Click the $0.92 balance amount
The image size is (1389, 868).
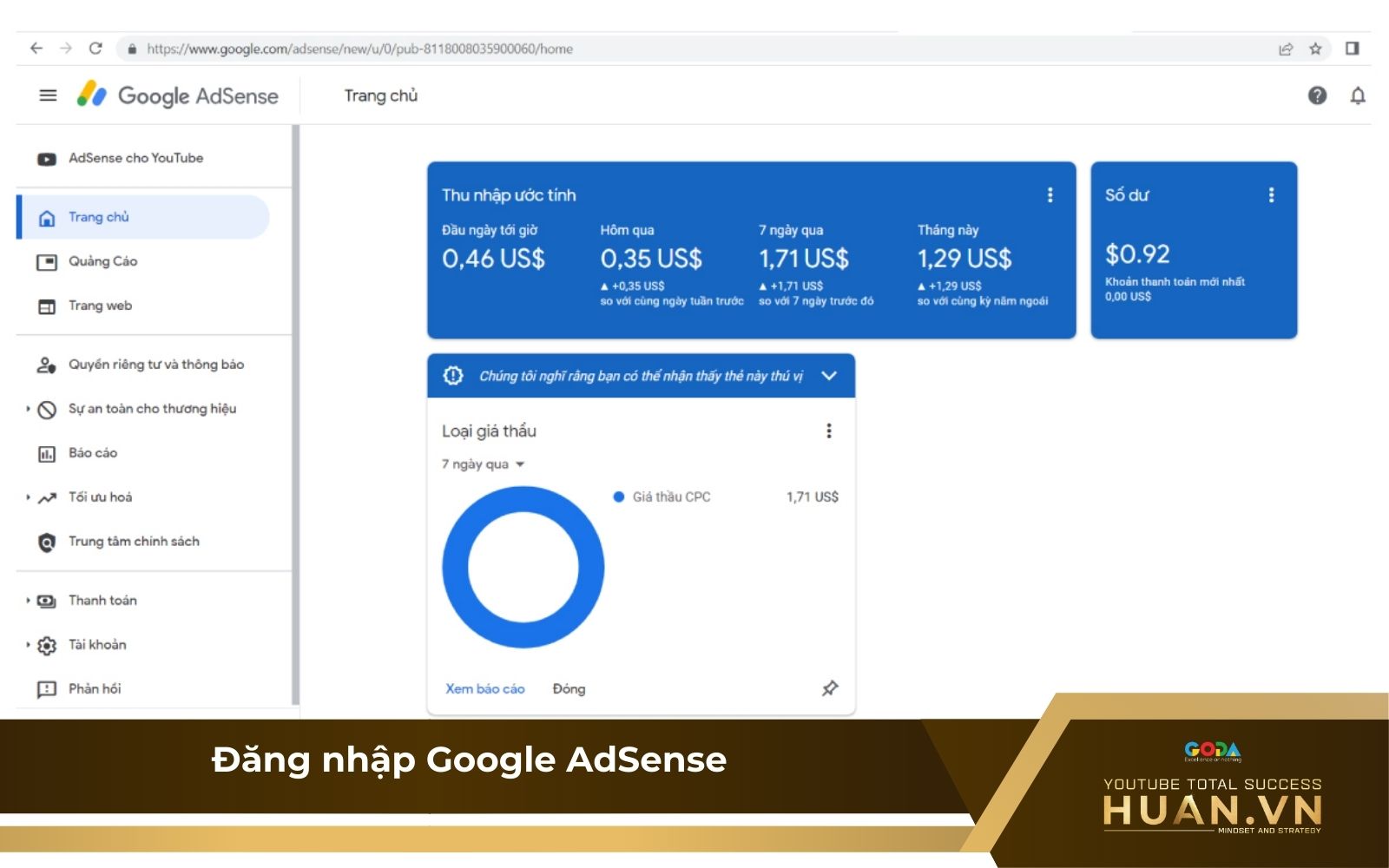[x=1137, y=254]
